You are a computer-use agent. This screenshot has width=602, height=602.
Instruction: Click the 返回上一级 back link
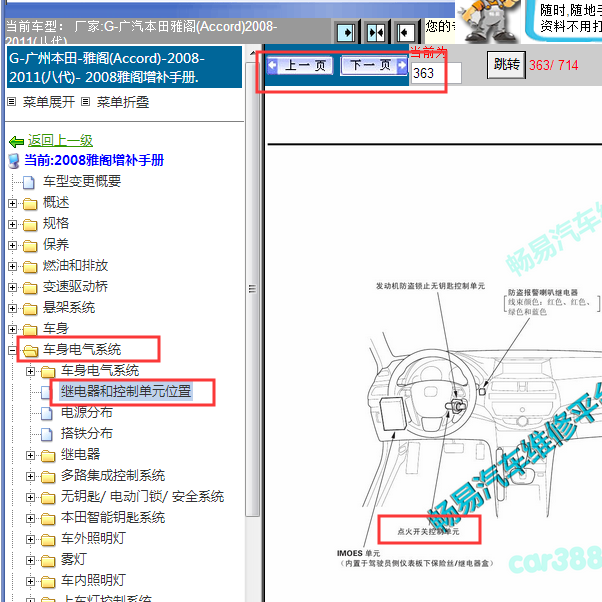60,141
